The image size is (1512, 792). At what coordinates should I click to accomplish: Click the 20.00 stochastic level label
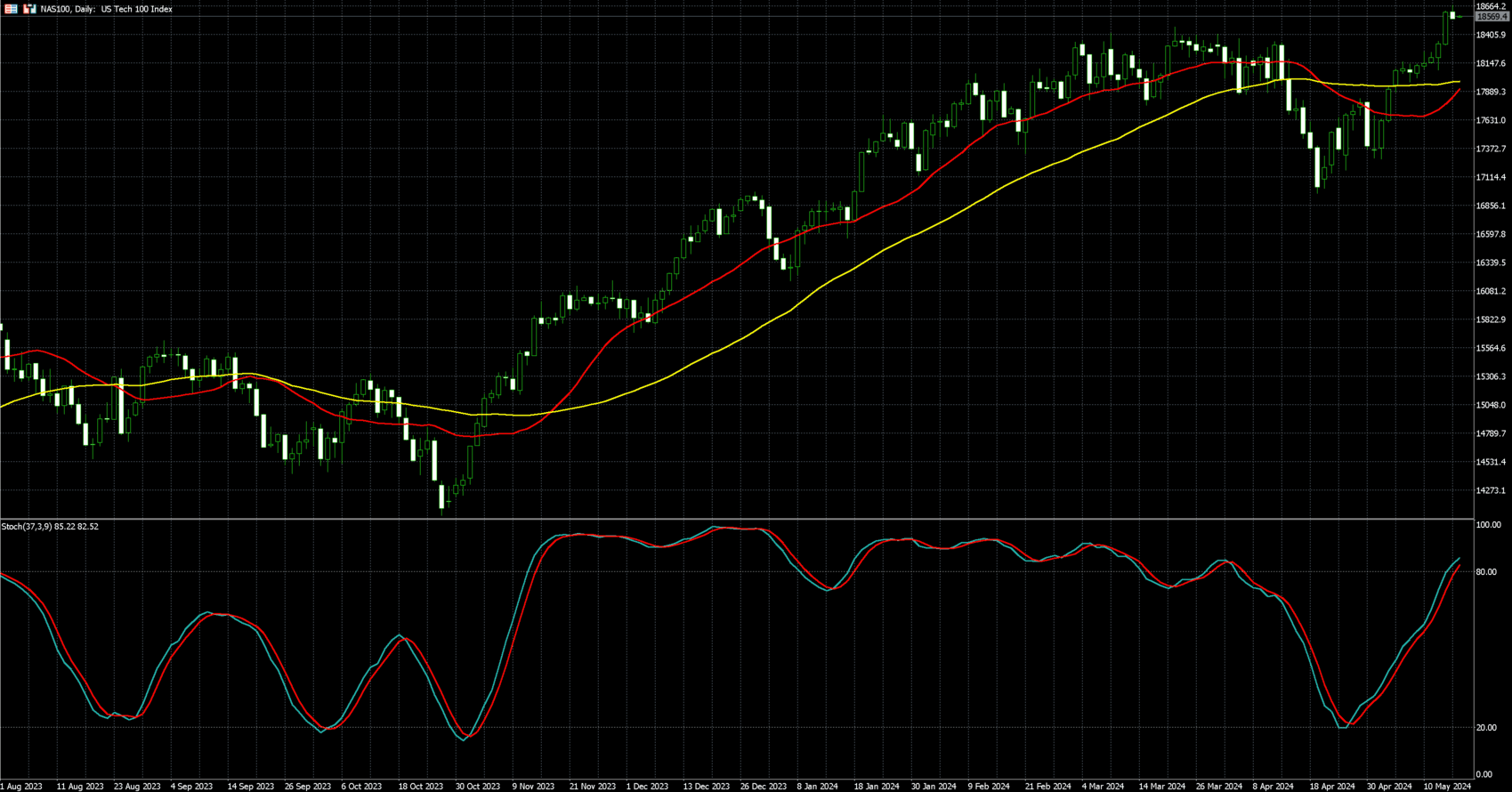(1486, 728)
